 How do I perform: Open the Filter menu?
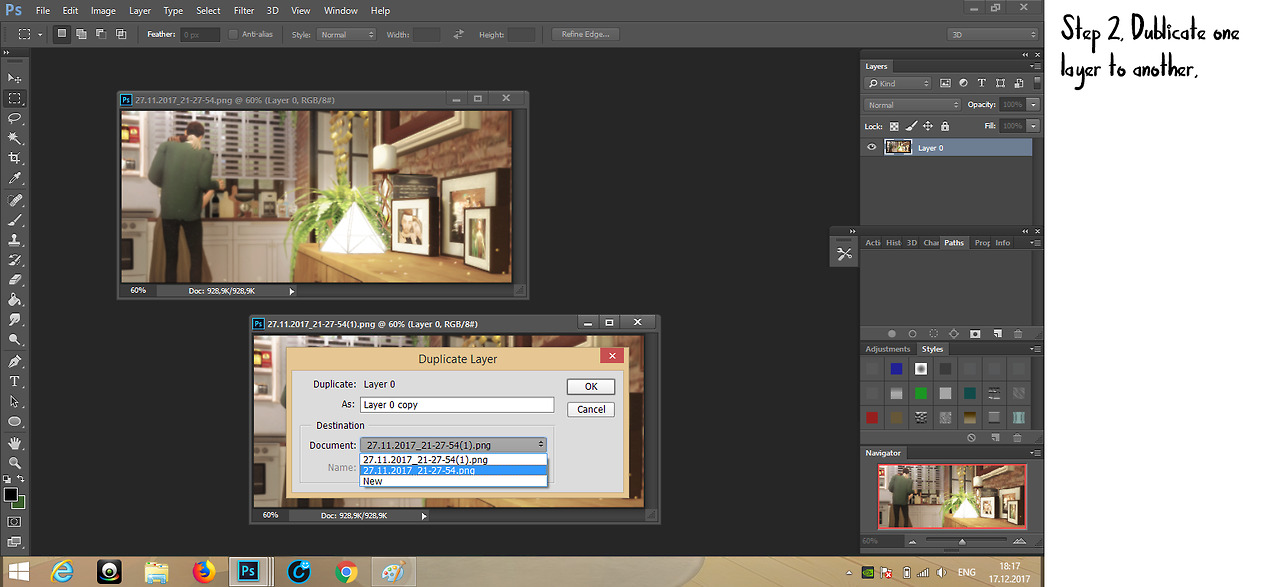coord(244,10)
